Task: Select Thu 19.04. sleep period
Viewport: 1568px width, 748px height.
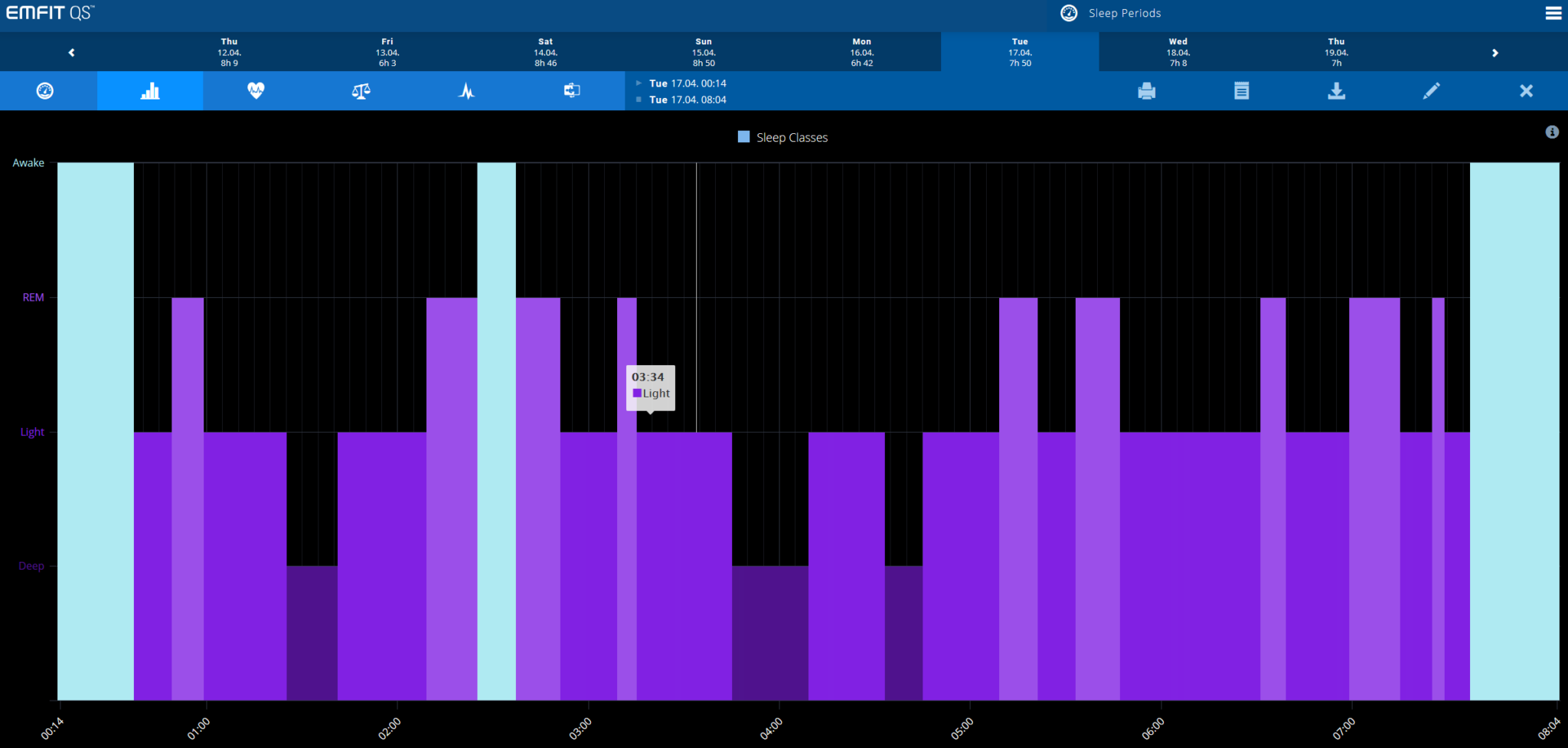Action: tap(1336, 52)
